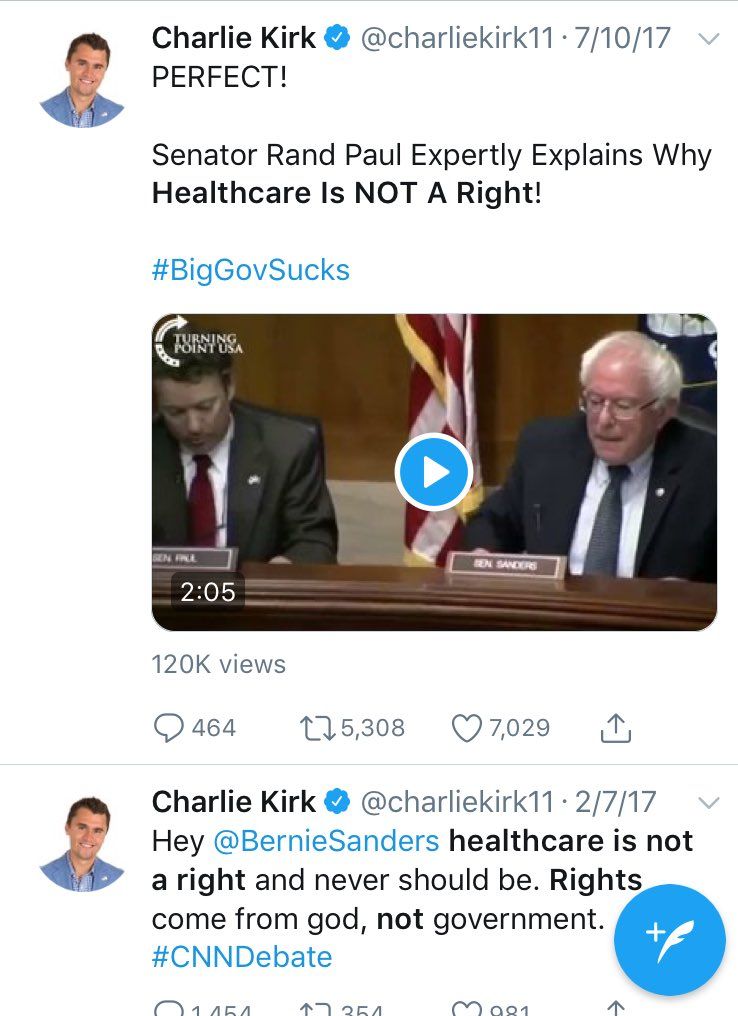The height and width of the screenshot is (1016, 738).
Task: Tap Charlie Kirk name on second tweet
Action: tap(233, 802)
